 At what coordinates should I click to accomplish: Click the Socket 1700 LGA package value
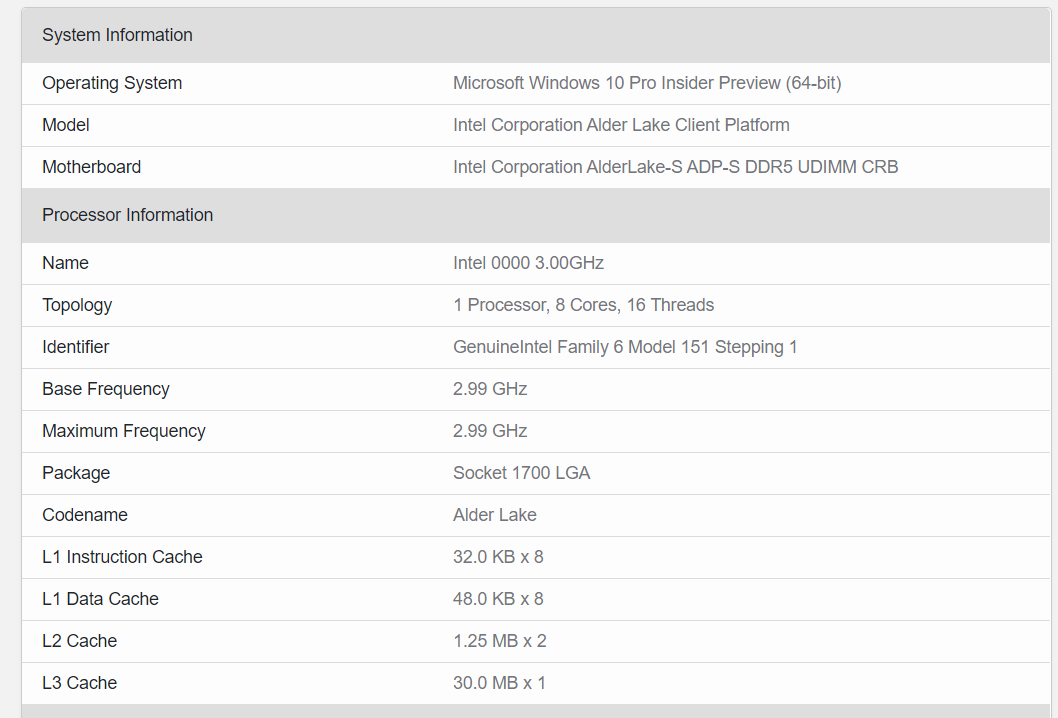pos(521,473)
